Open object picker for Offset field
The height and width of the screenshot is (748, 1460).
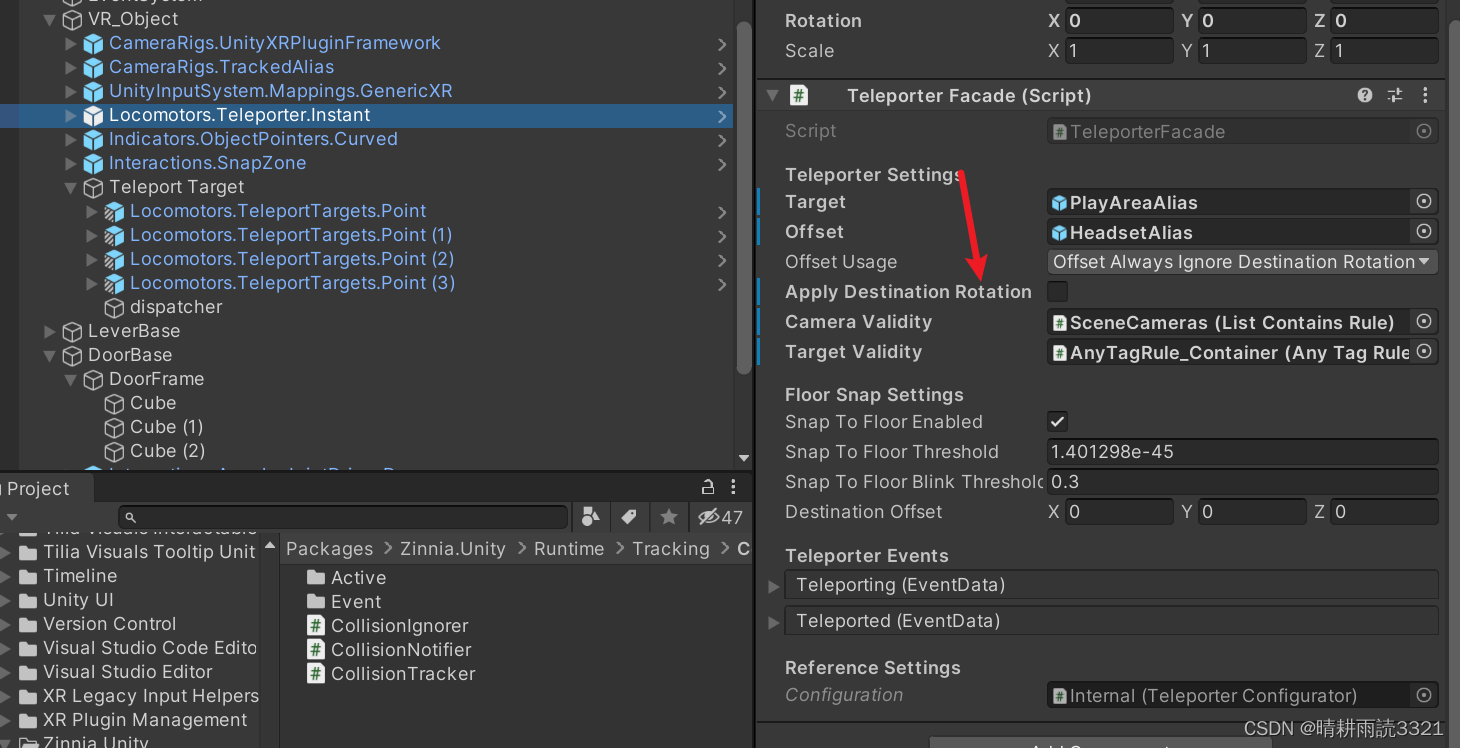click(1424, 232)
